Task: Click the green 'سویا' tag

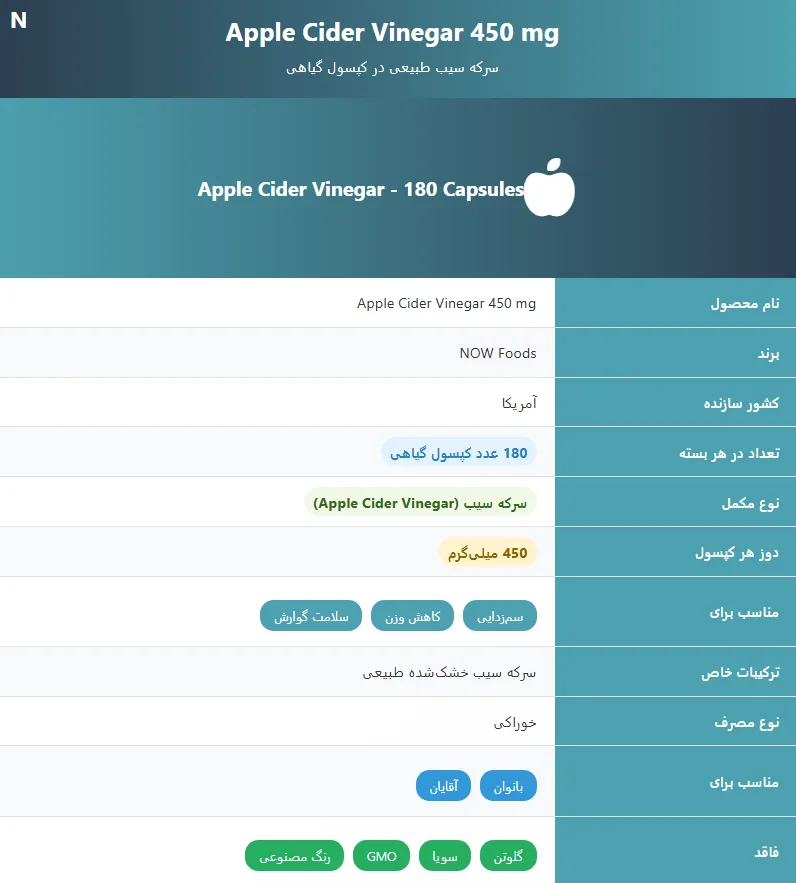Action: coord(445,856)
